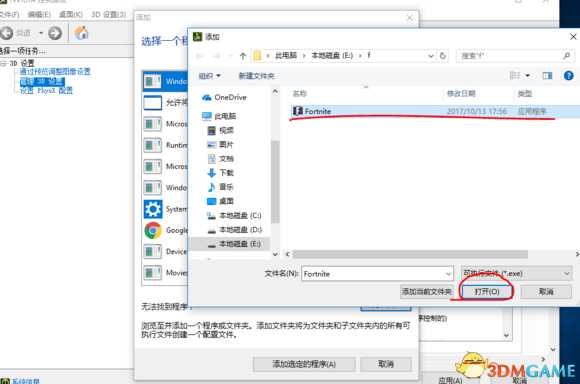This screenshot has height=384, width=580.
Task: Click the horizontal scrollbar in file list
Action: (410, 254)
